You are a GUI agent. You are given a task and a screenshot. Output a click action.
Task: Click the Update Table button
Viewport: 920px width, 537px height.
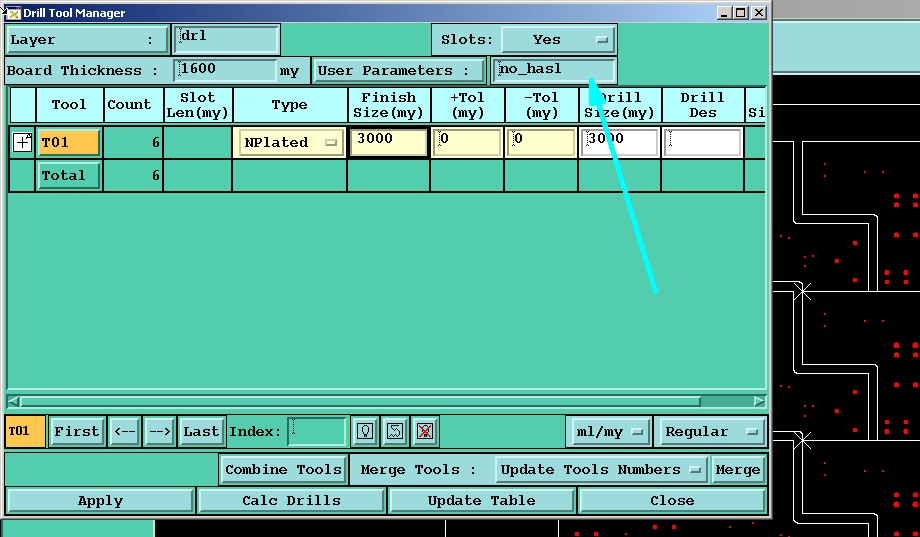click(481, 501)
